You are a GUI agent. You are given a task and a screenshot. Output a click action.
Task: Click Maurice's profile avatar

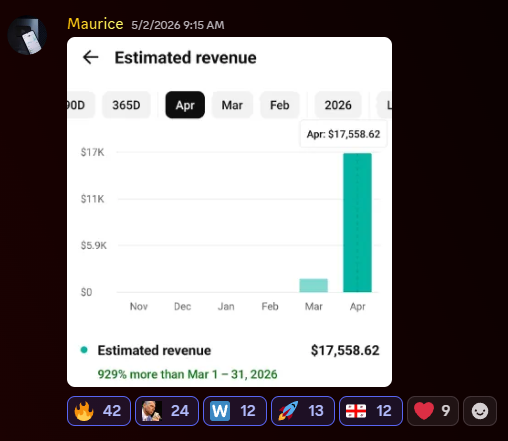(x=27, y=36)
